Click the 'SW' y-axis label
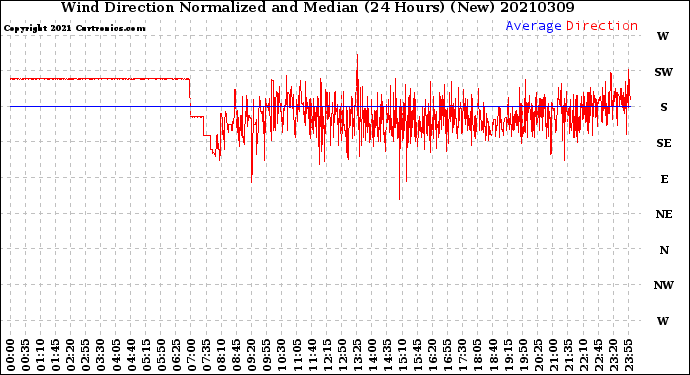 click(663, 72)
